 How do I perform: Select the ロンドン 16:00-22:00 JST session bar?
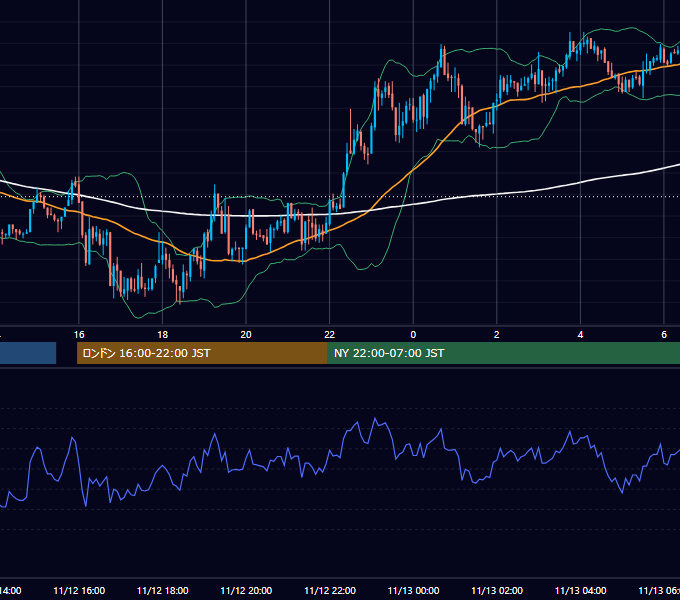click(202, 353)
